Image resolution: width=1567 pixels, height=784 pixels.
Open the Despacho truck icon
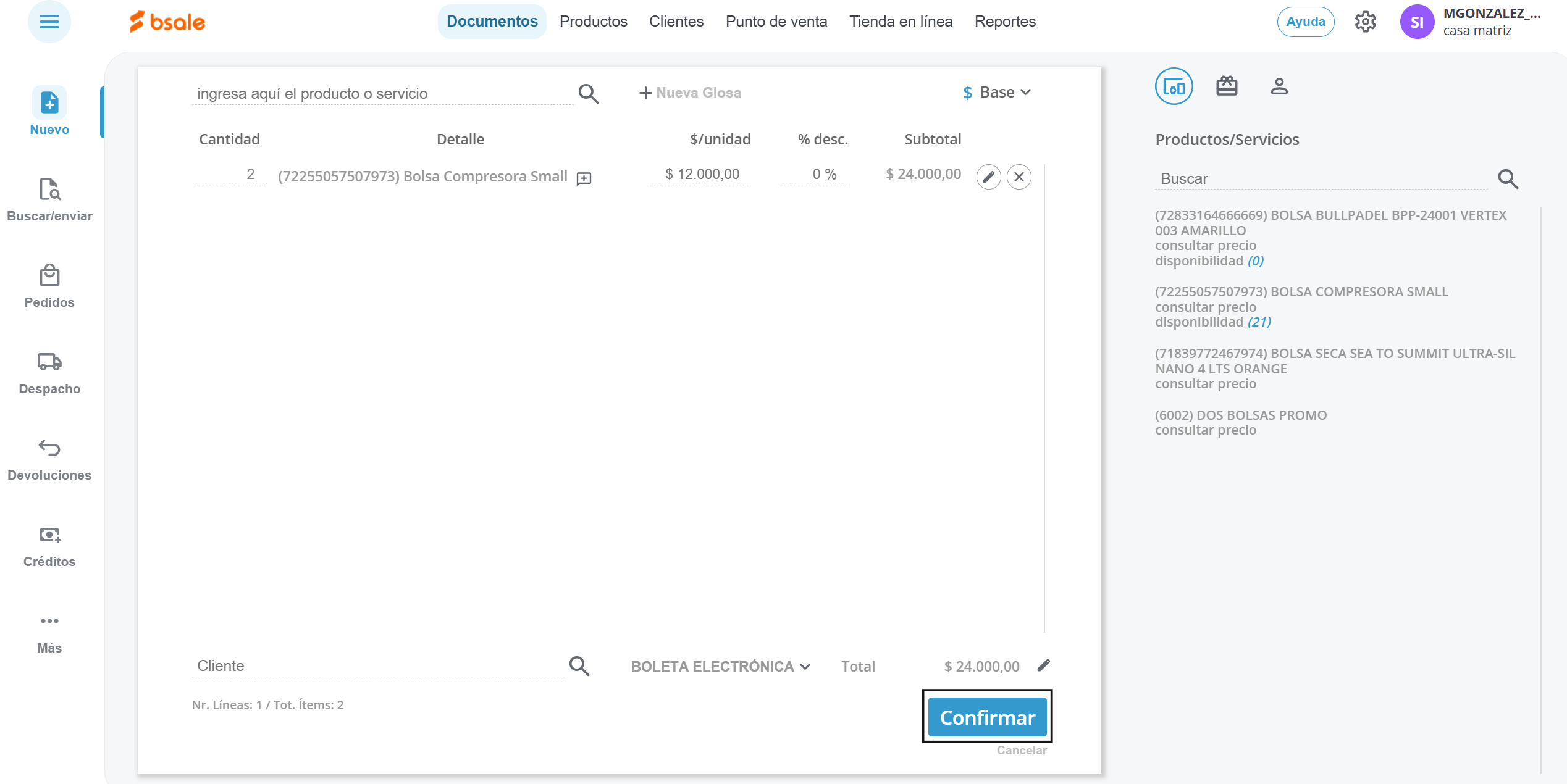[x=49, y=362]
